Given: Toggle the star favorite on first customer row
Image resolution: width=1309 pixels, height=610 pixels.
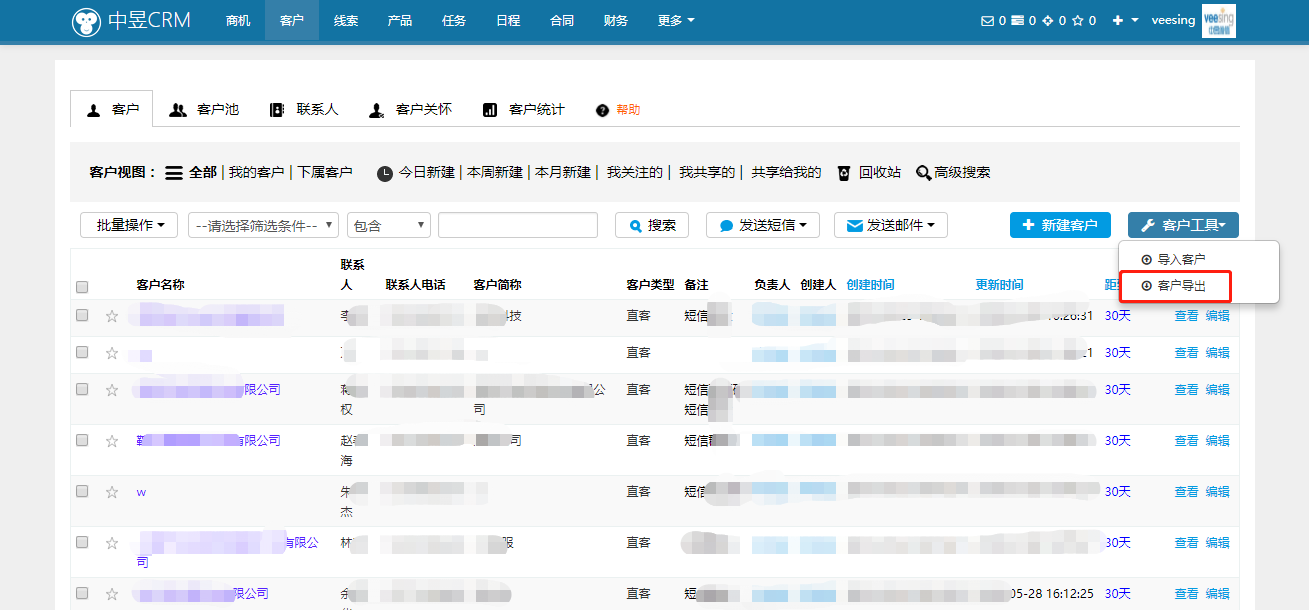Looking at the screenshot, I should click(x=111, y=315).
